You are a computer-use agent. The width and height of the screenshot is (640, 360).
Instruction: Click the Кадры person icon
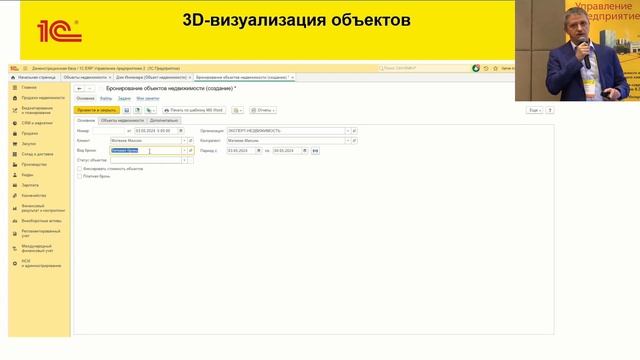(15, 175)
